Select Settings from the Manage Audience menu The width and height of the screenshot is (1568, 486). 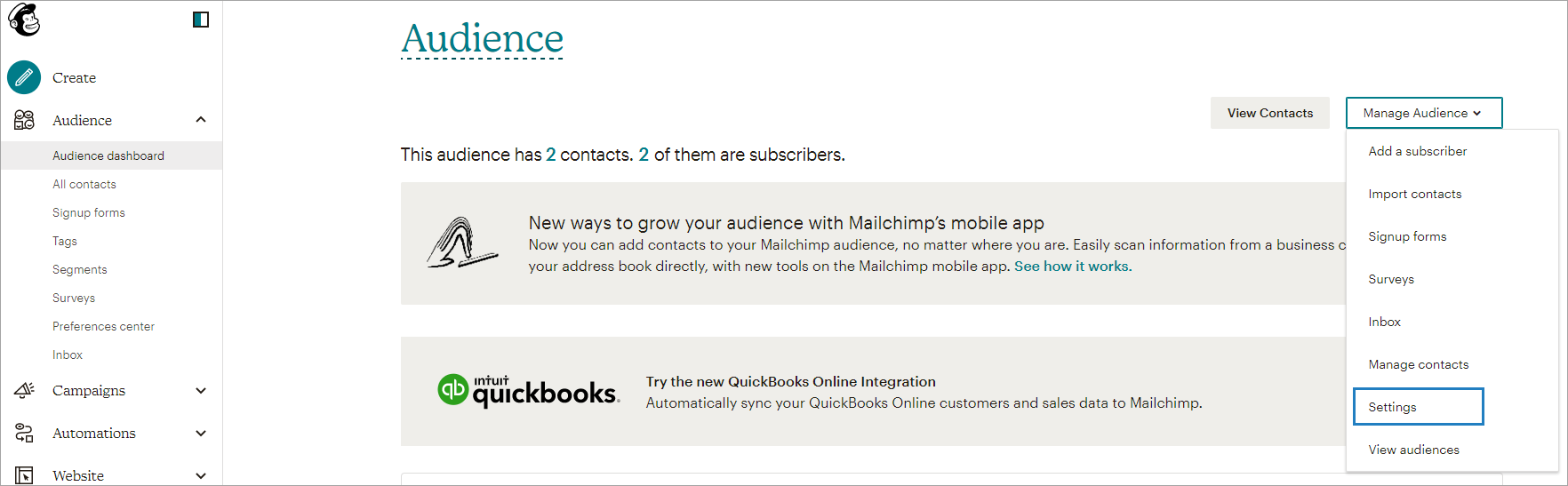point(1418,407)
